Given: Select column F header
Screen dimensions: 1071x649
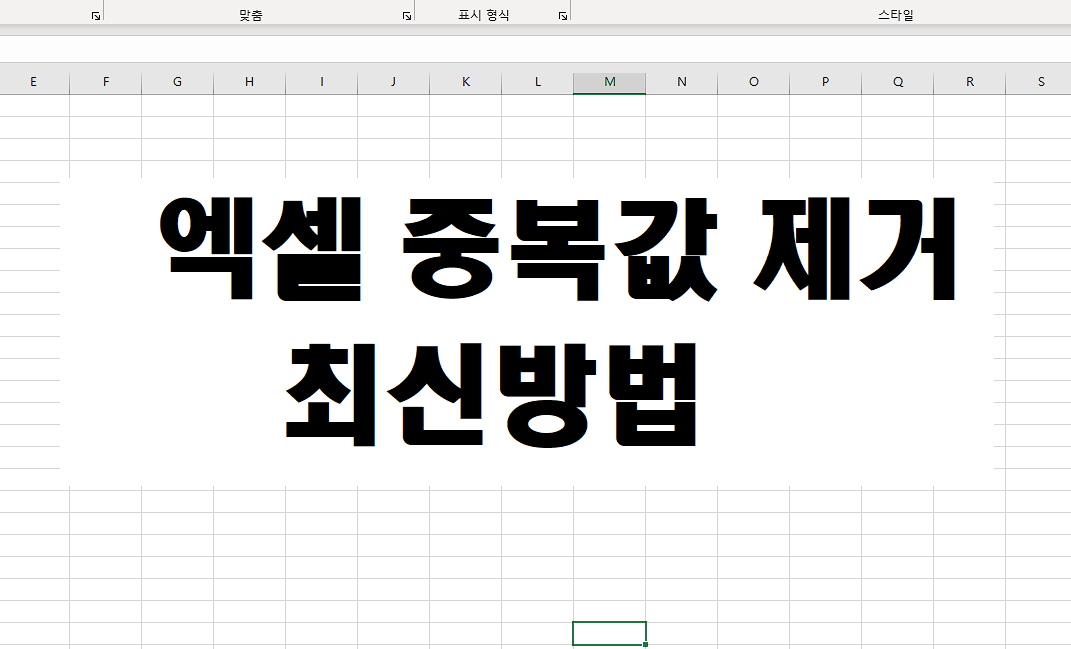Looking at the screenshot, I should click(x=105, y=81).
